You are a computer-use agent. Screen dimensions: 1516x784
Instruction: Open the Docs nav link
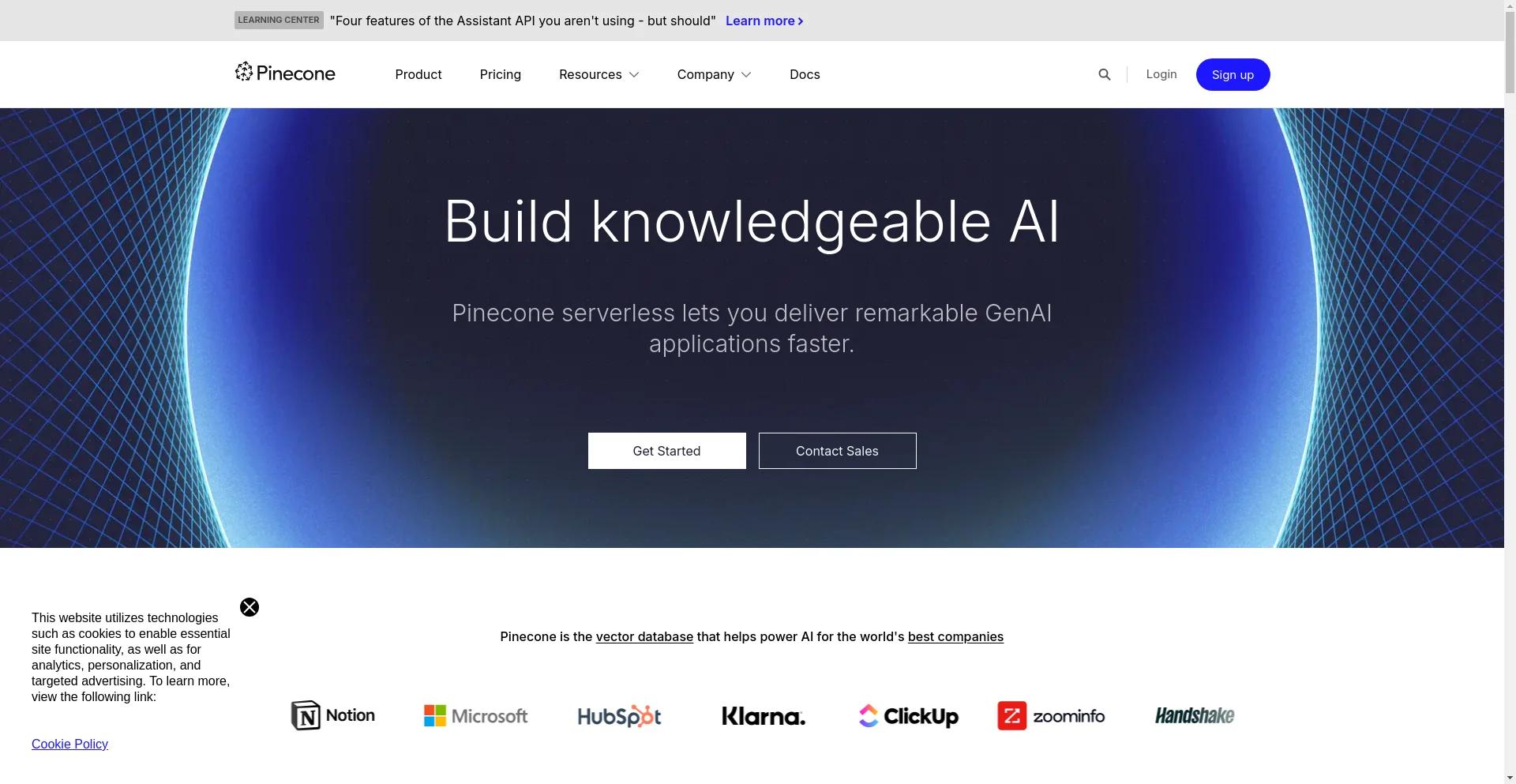[x=805, y=74]
